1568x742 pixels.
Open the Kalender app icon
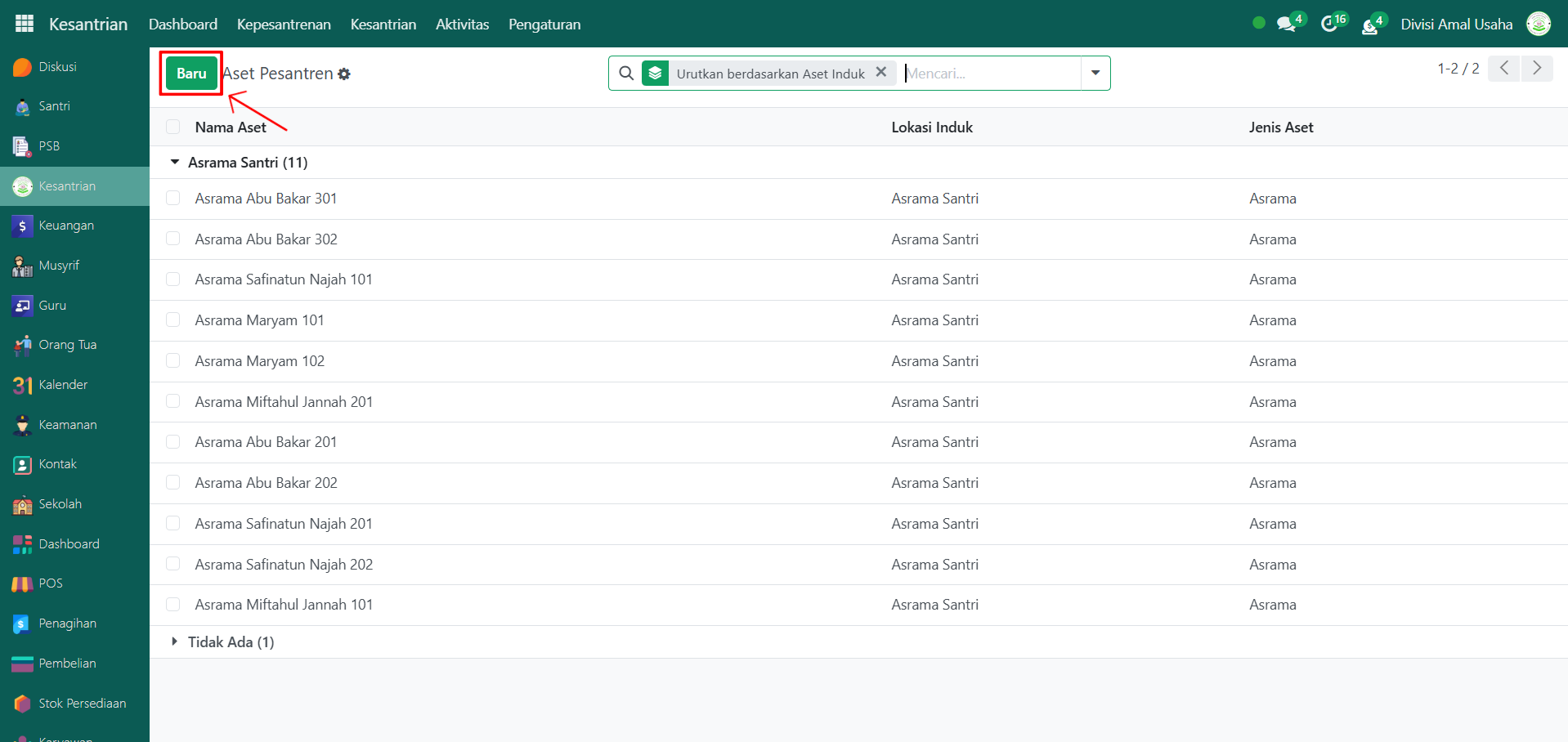23,386
